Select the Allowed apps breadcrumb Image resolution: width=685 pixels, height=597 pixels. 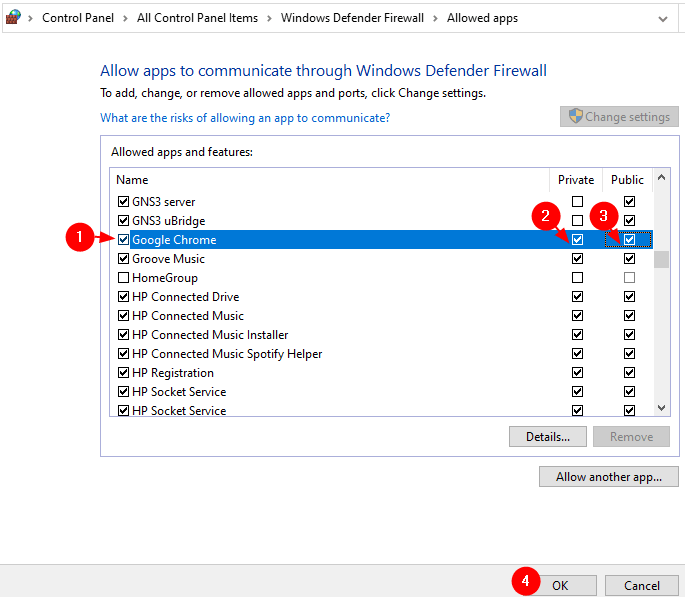point(482,18)
